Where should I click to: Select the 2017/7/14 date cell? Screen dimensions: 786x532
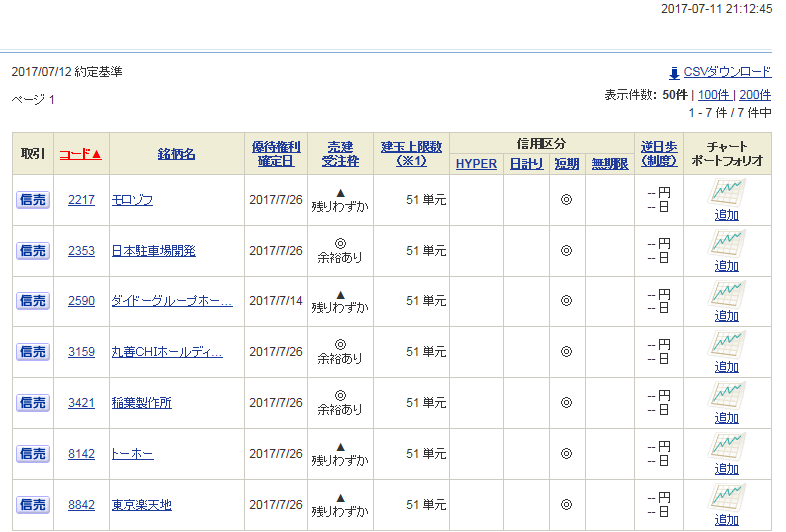[x=276, y=301]
